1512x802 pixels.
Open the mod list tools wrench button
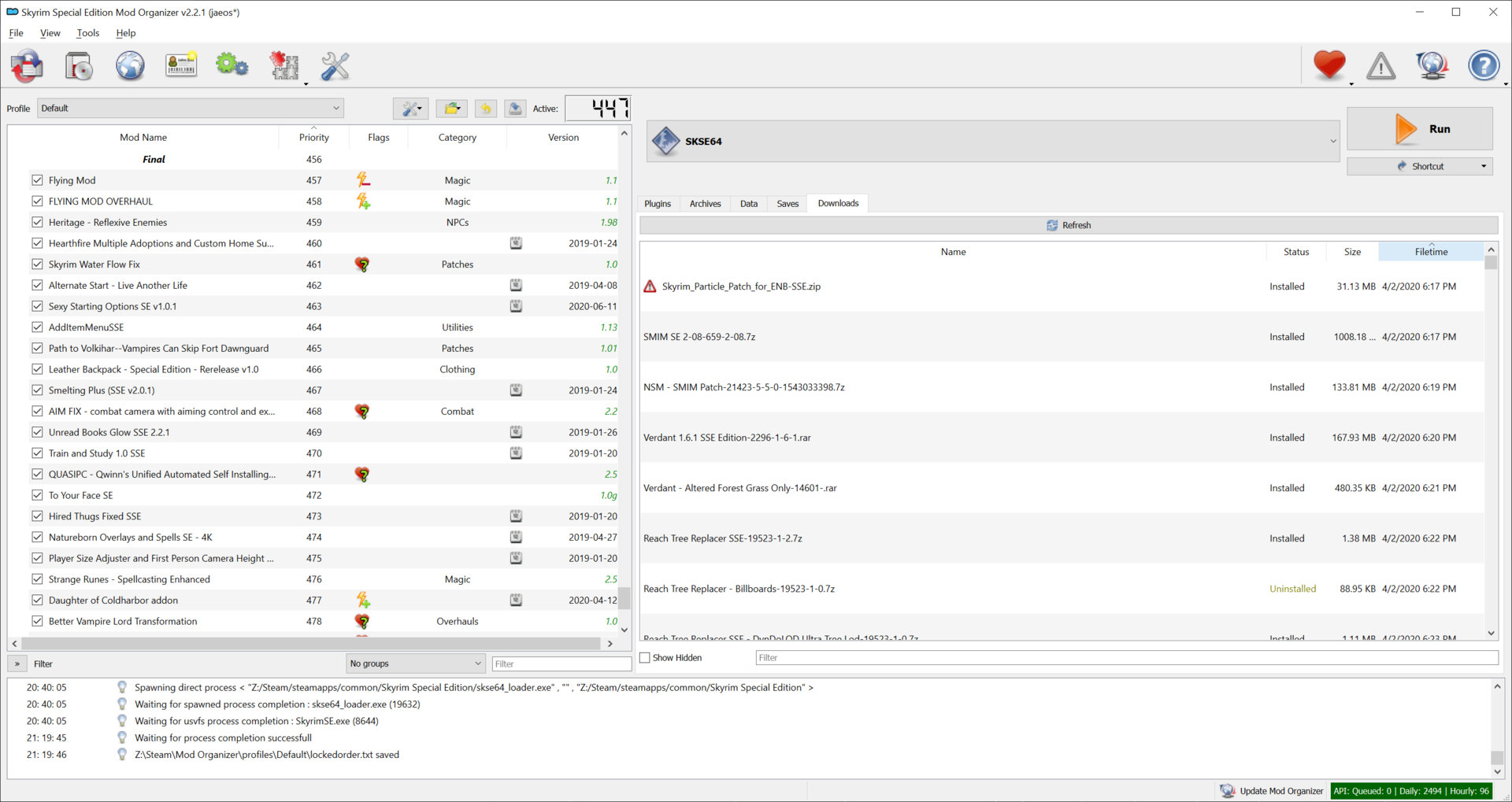(410, 109)
